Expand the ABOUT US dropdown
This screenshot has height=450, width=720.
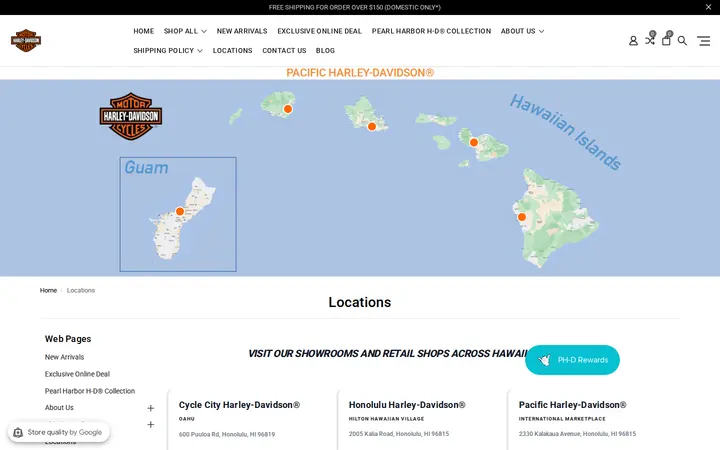tap(523, 31)
